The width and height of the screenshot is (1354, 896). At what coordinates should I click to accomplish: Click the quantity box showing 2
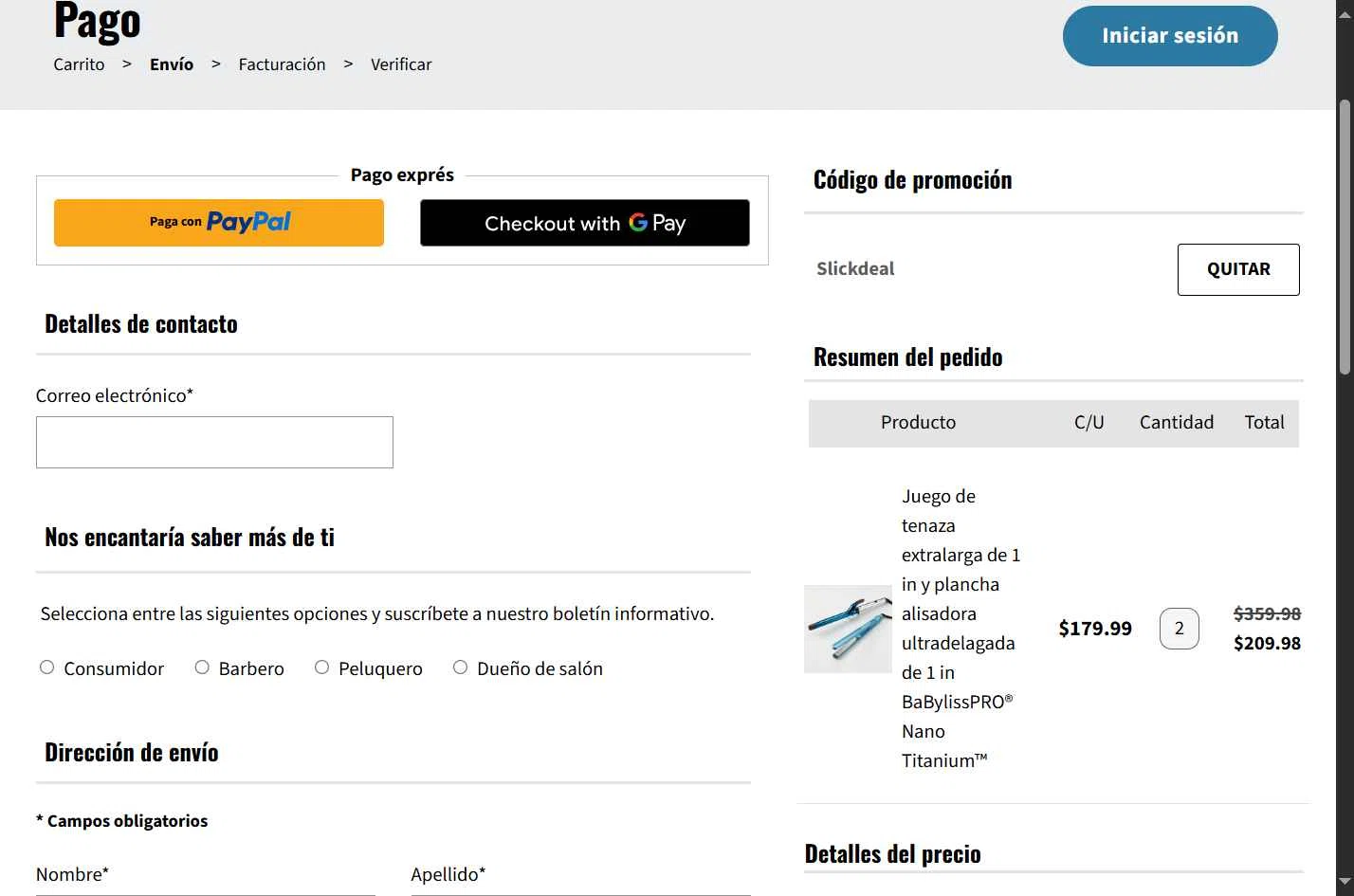(x=1180, y=629)
